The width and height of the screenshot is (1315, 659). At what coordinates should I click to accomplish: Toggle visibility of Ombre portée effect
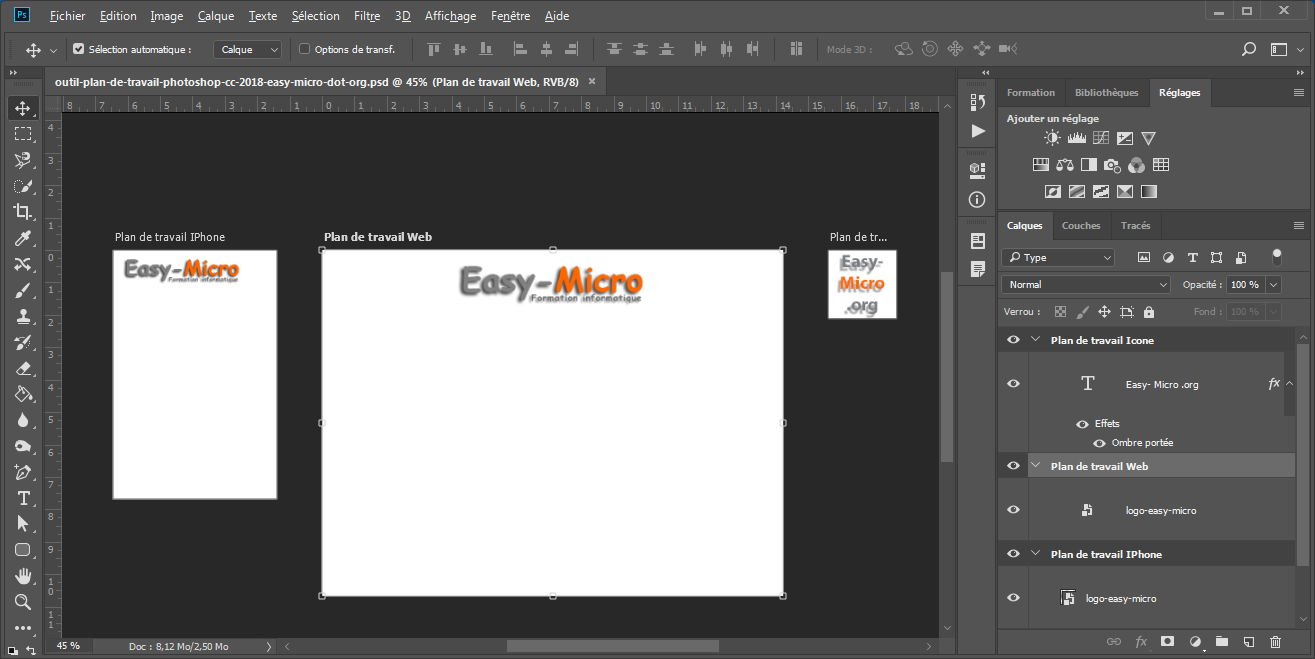coord(1099,443)
